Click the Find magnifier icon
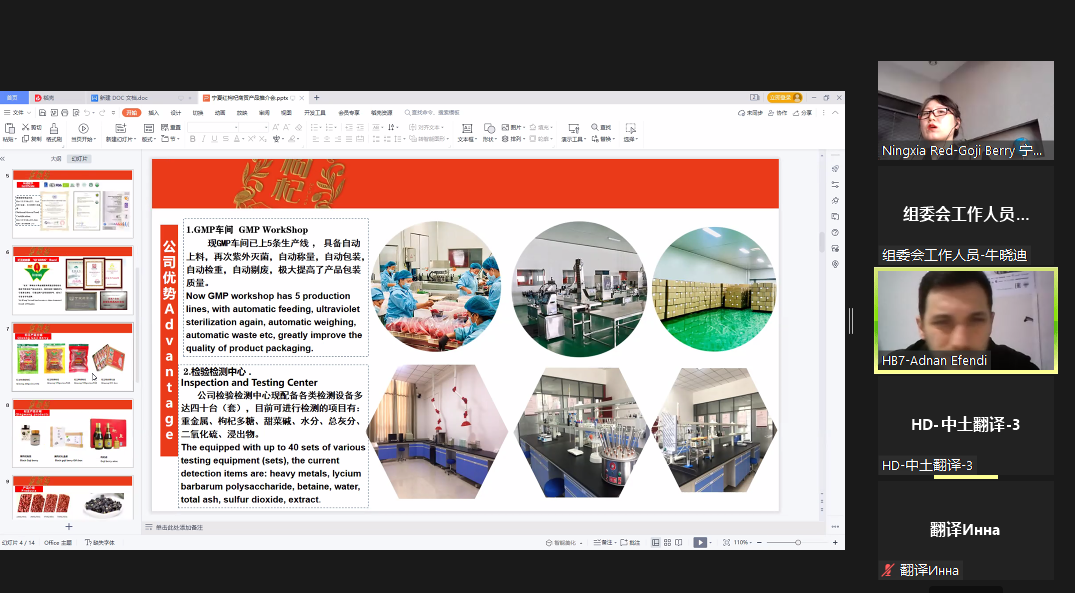This screenshot has width=1076, height=593. pyautogui.click(x=594, y=127)
